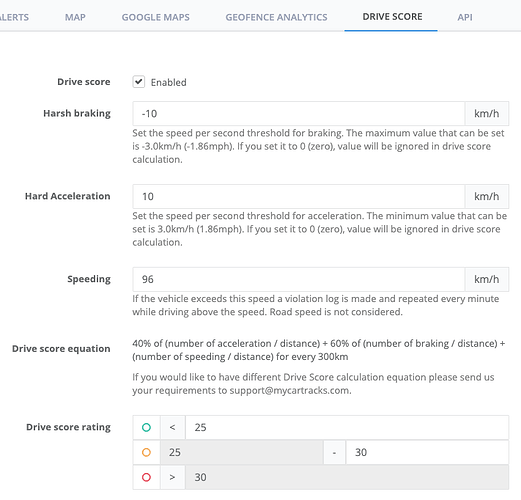Edit the orange rating upper limit 30
The image size is (521, 500).
pyautogui.click(x=427, y=452)
